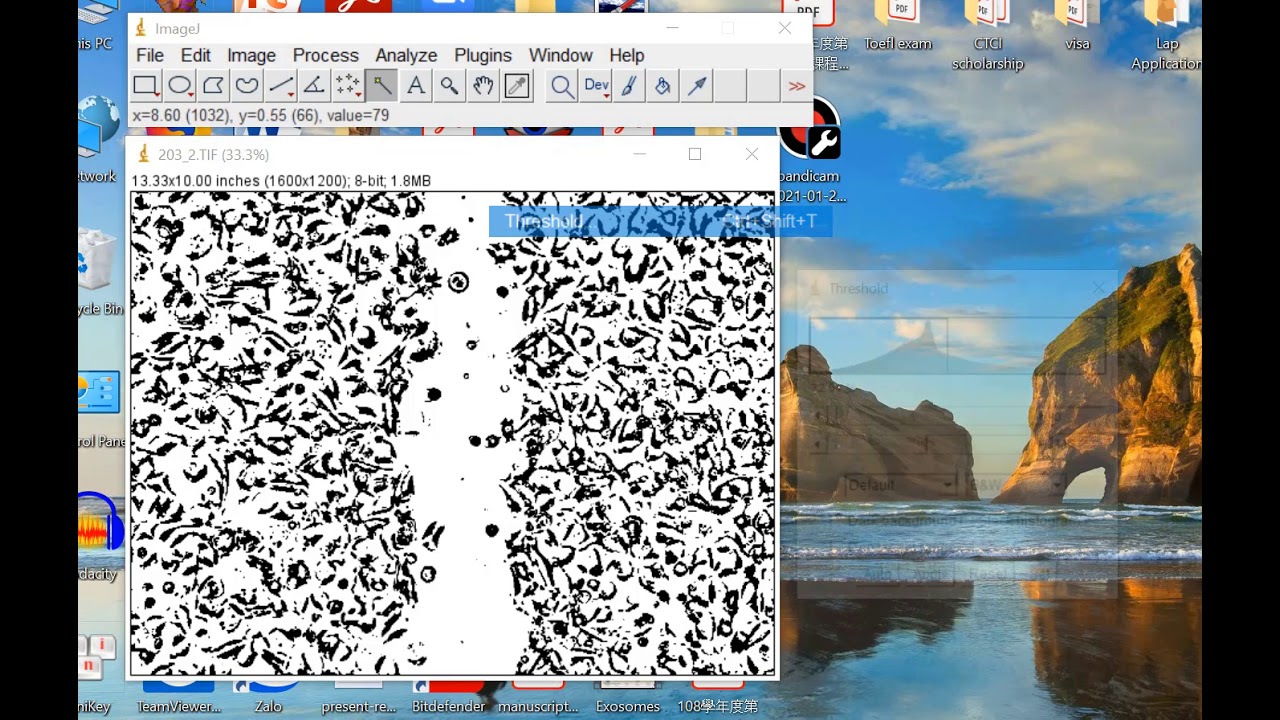Viewport: 1280px width, 720px height.
Task: Select the Wand tracing tool
Action: (x=381, y=86)
